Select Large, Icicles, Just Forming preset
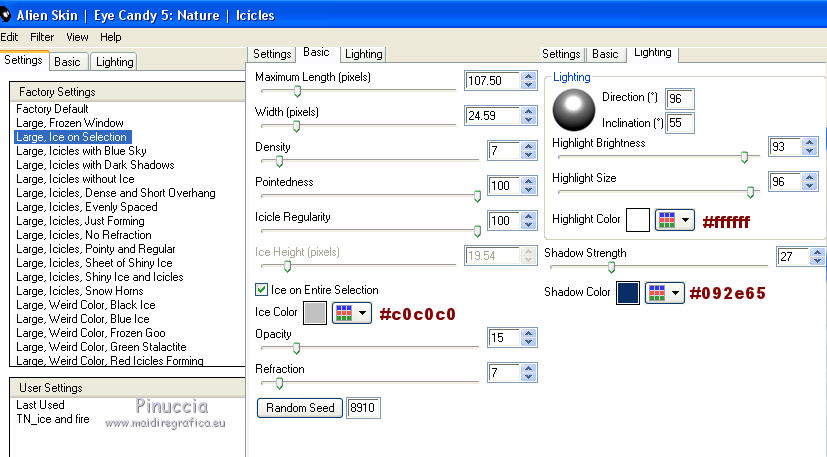Screen dimensions: 827x457 point(80,221)
